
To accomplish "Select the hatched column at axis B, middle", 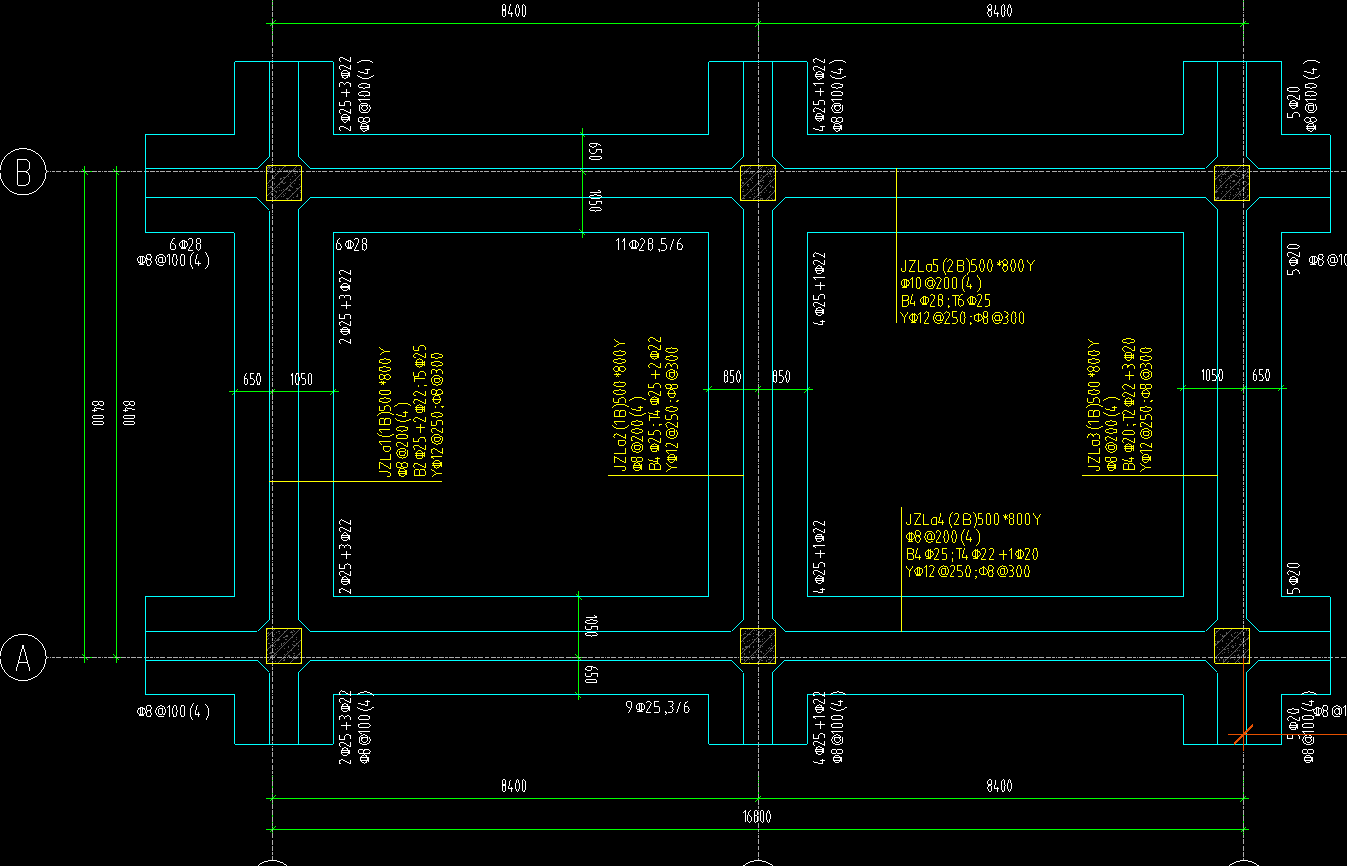I will tap(758, 184).
